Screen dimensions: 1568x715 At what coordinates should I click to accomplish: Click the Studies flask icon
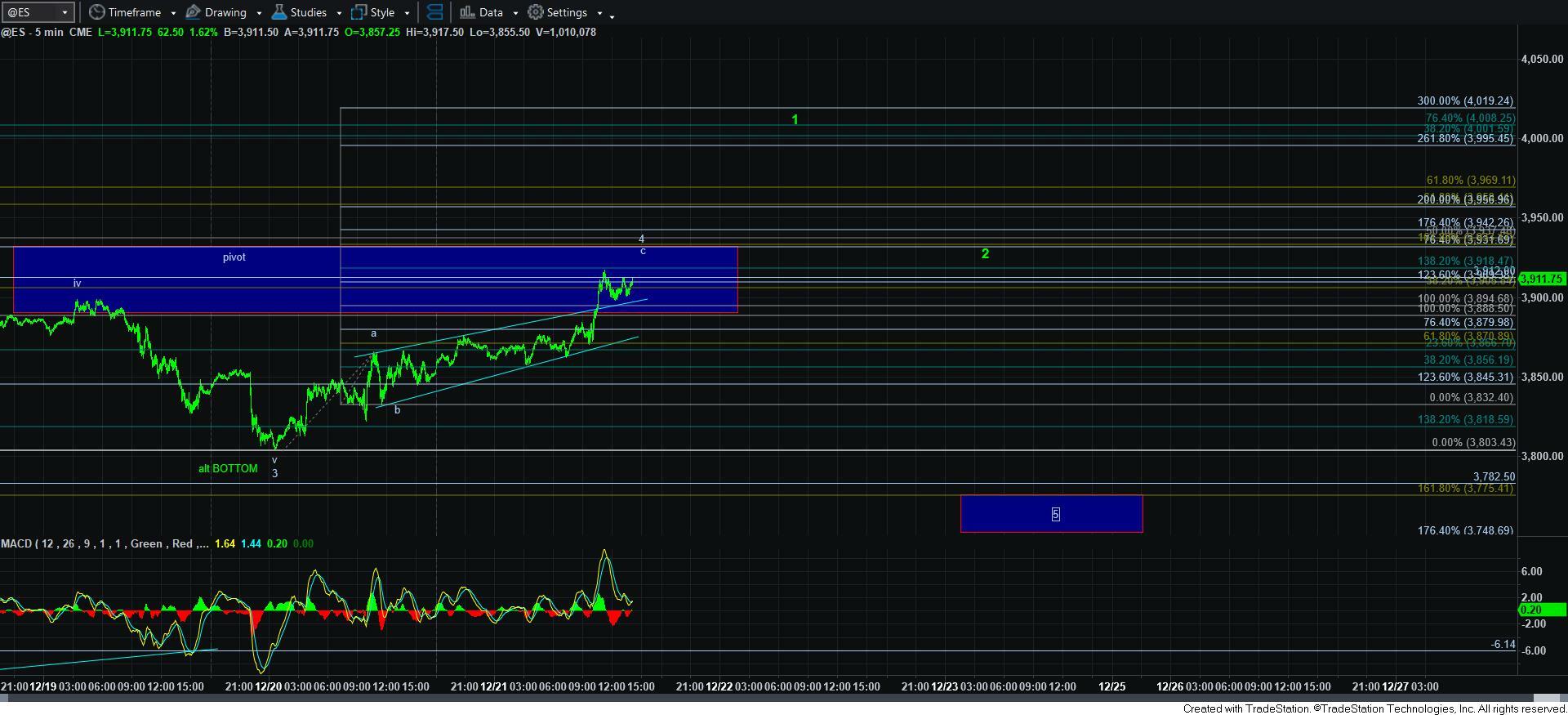(279, 12)
